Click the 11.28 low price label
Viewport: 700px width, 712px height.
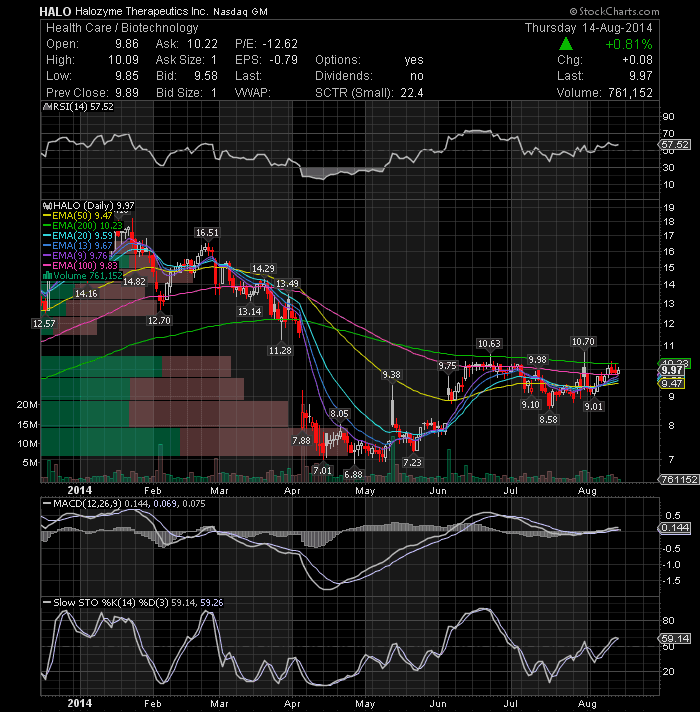(x=280, y=351)
